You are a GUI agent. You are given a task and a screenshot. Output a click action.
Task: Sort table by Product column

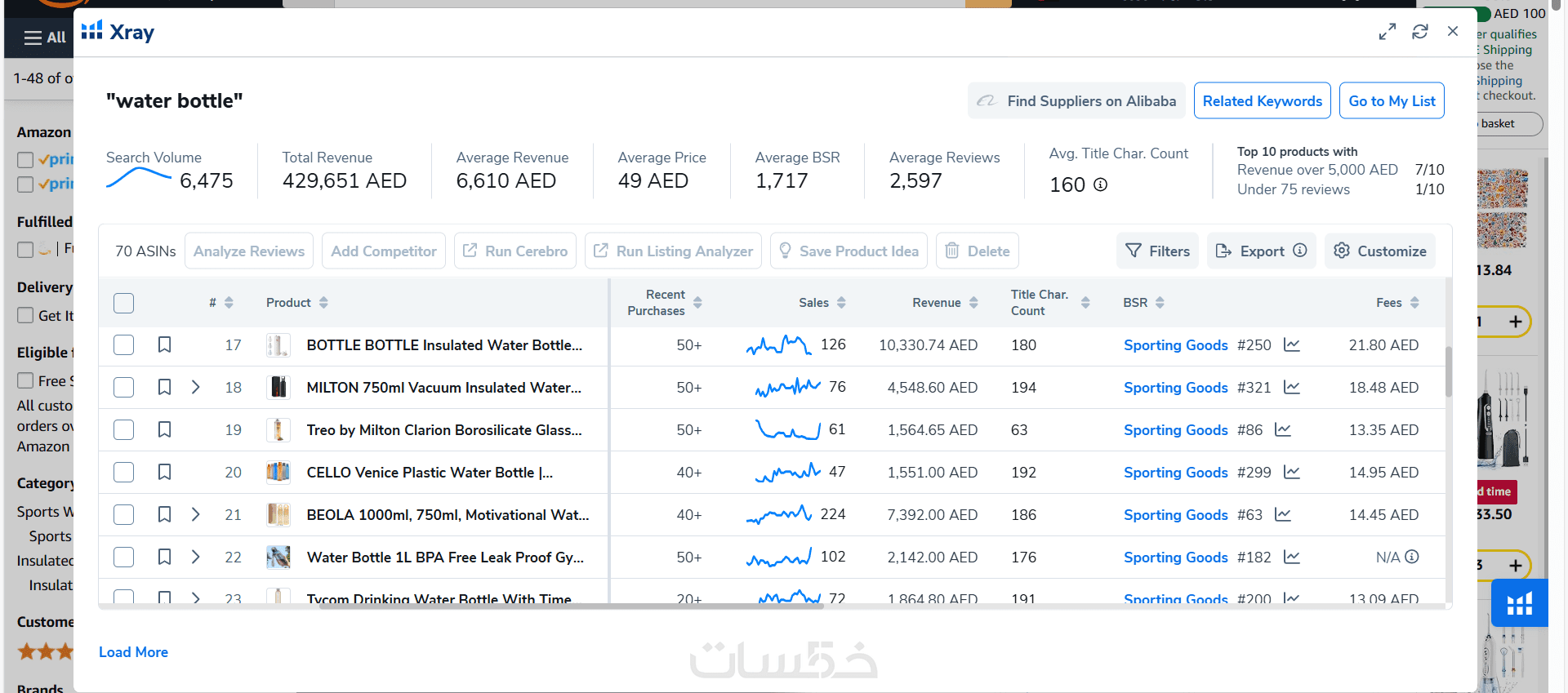(x=323, y=303)
